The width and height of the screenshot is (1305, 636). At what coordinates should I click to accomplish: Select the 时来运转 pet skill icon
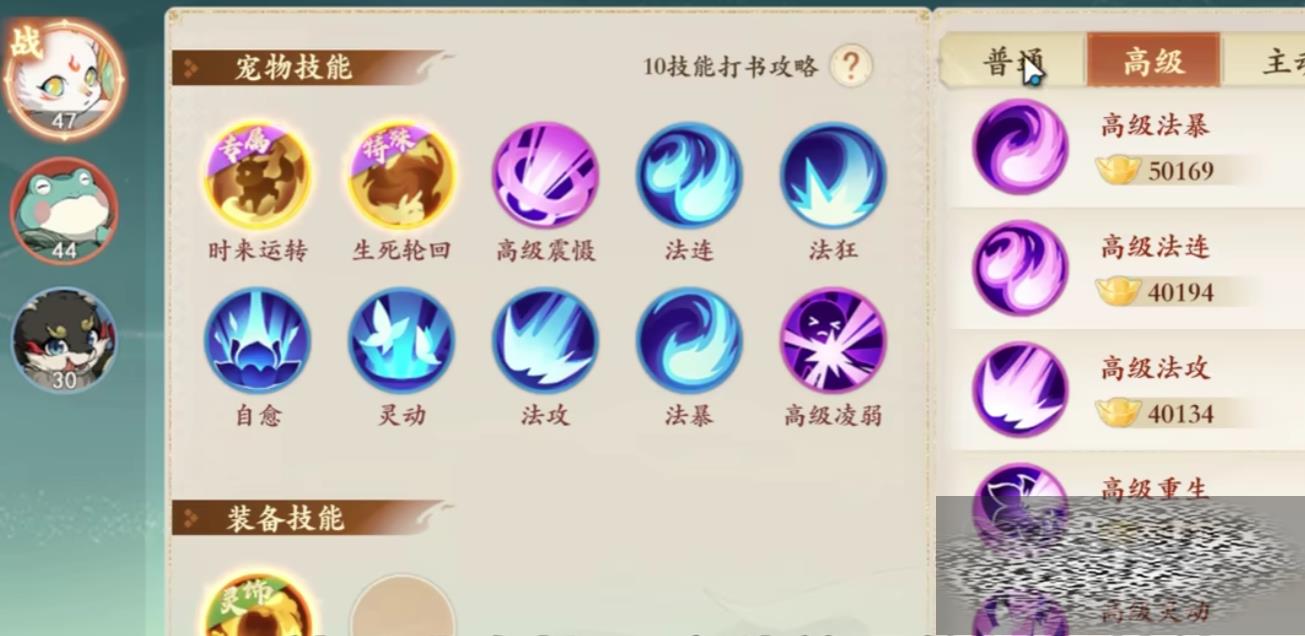pos(258,176)
